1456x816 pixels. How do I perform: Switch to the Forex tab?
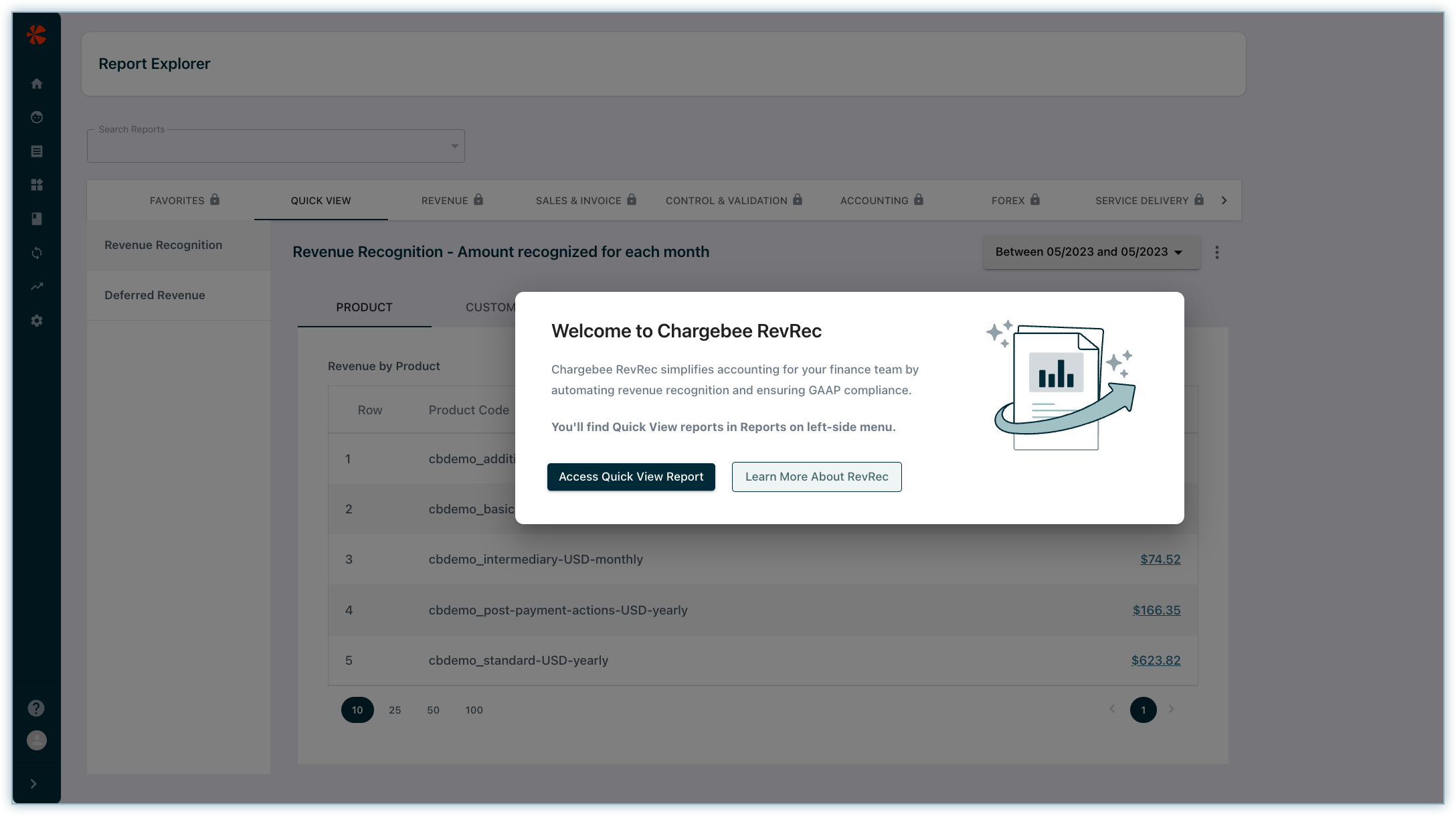pos(1016,200)
